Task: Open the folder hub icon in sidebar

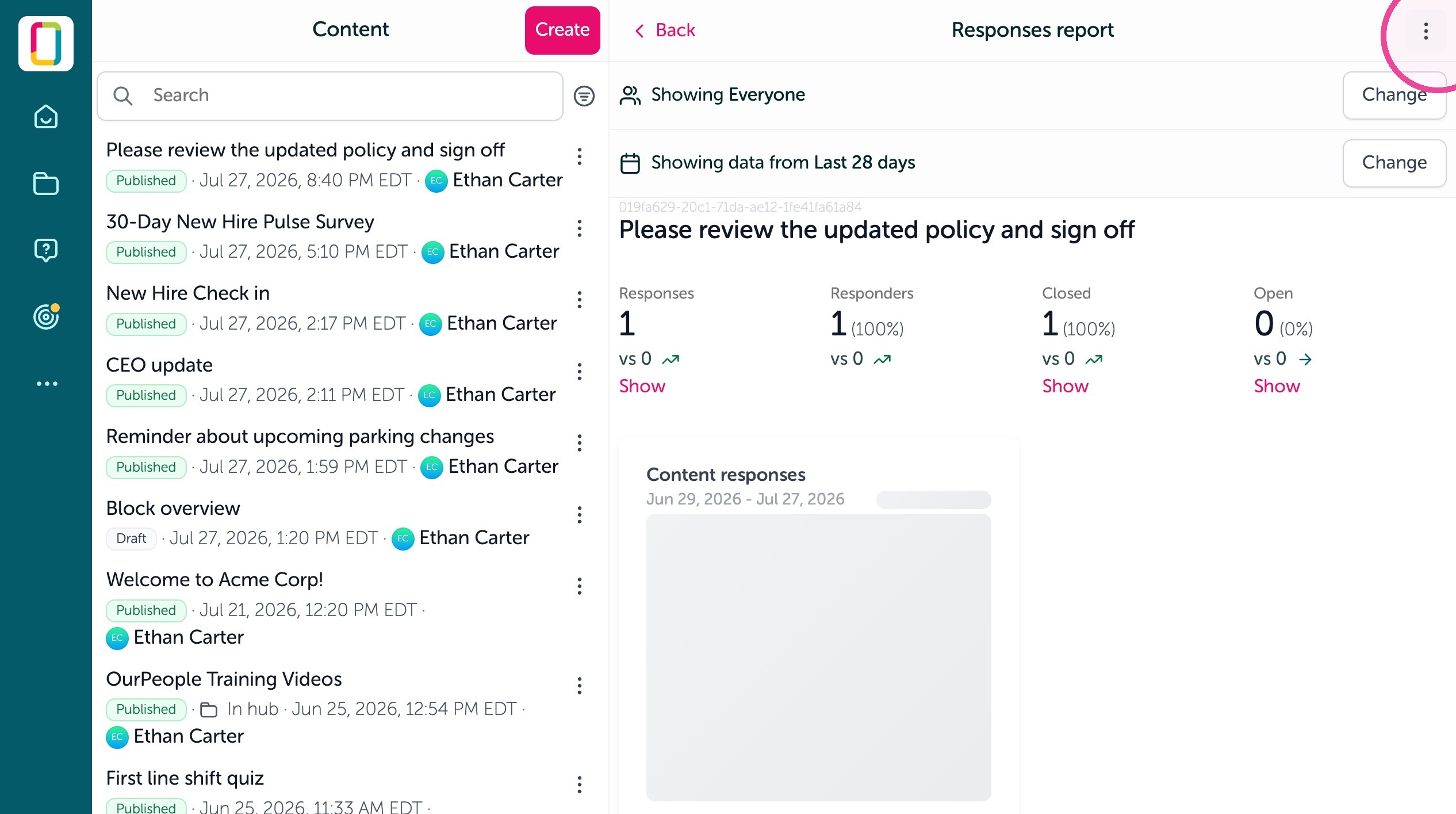Action: [x=46, y=184]
